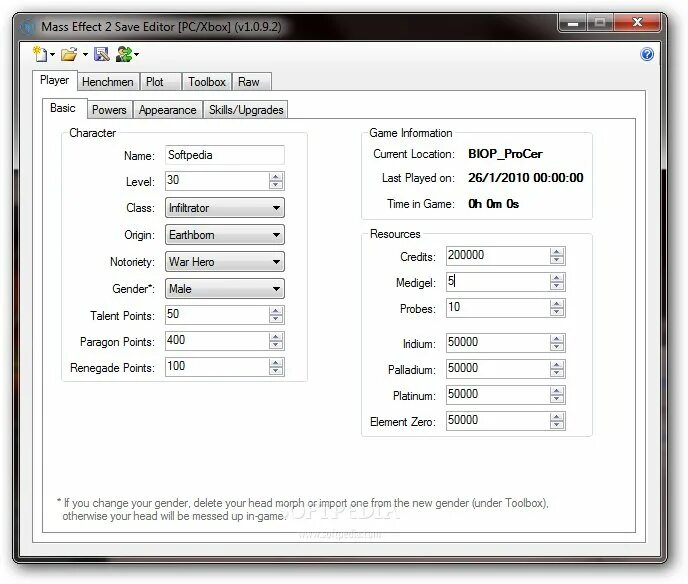Open the dropdown arrow beside the New icon

[52, 55]
